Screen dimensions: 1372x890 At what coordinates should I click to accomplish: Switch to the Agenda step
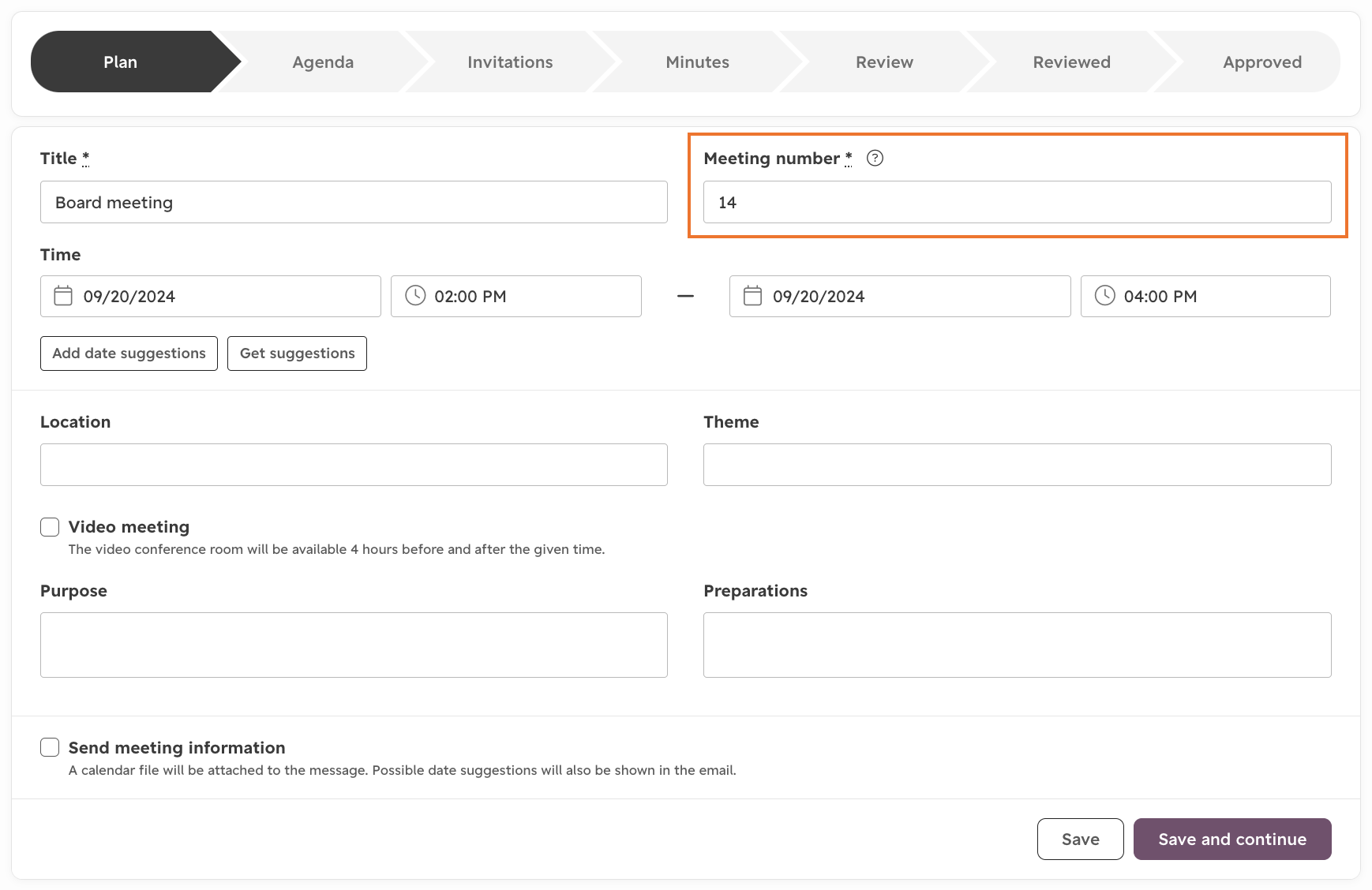coord(323,62)
